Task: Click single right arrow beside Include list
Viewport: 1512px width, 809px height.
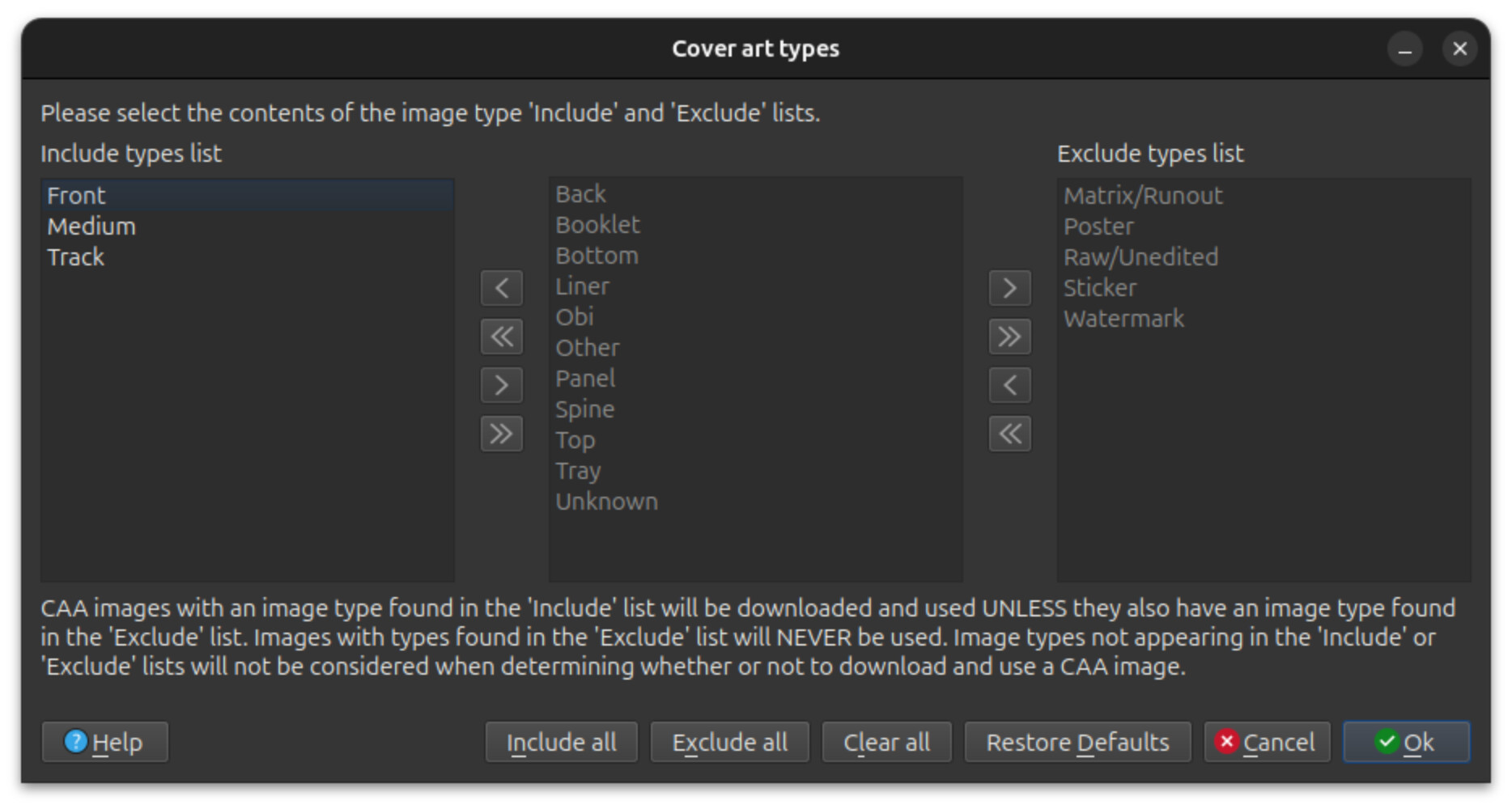Action: 501,385
